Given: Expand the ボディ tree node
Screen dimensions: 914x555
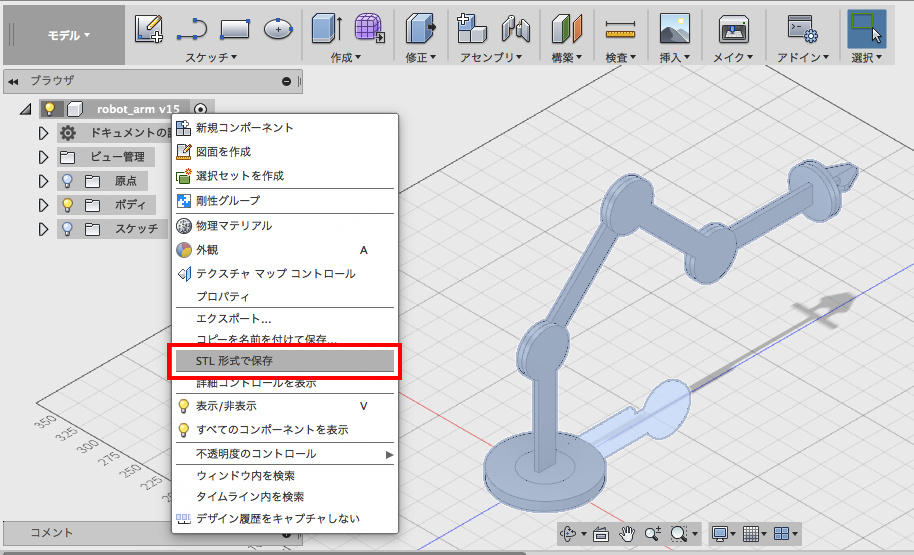Looking at the screenshot, I should tap(43, 205).
